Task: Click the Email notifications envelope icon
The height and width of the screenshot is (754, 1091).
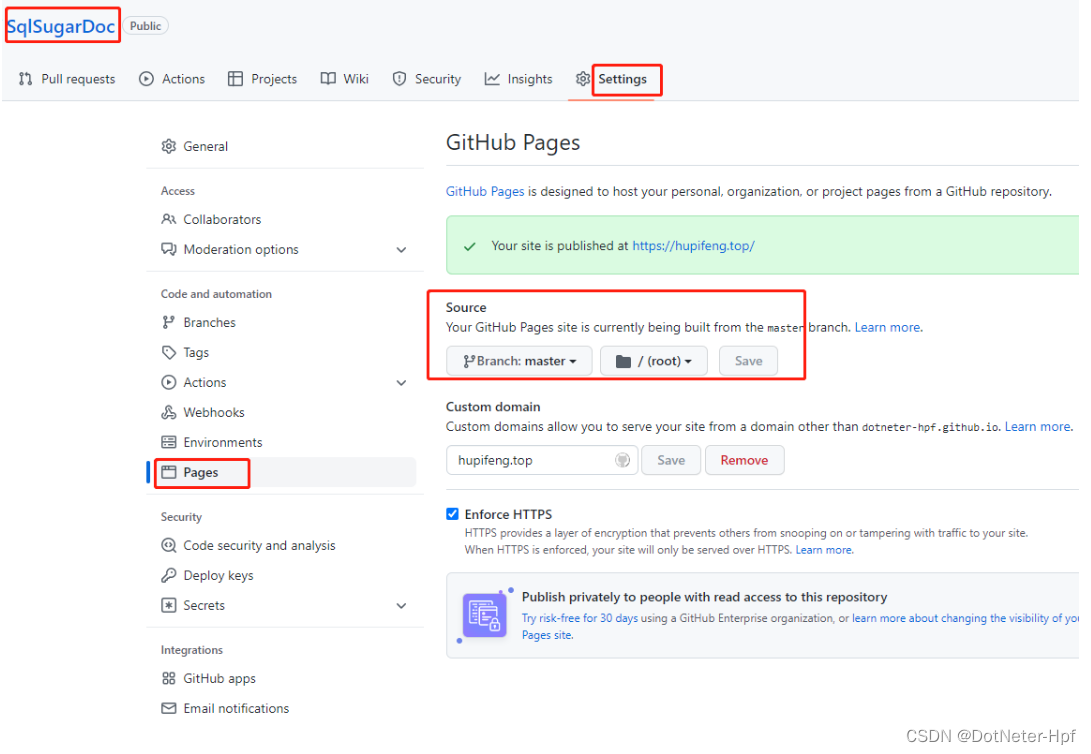Action: pos(168,707)
